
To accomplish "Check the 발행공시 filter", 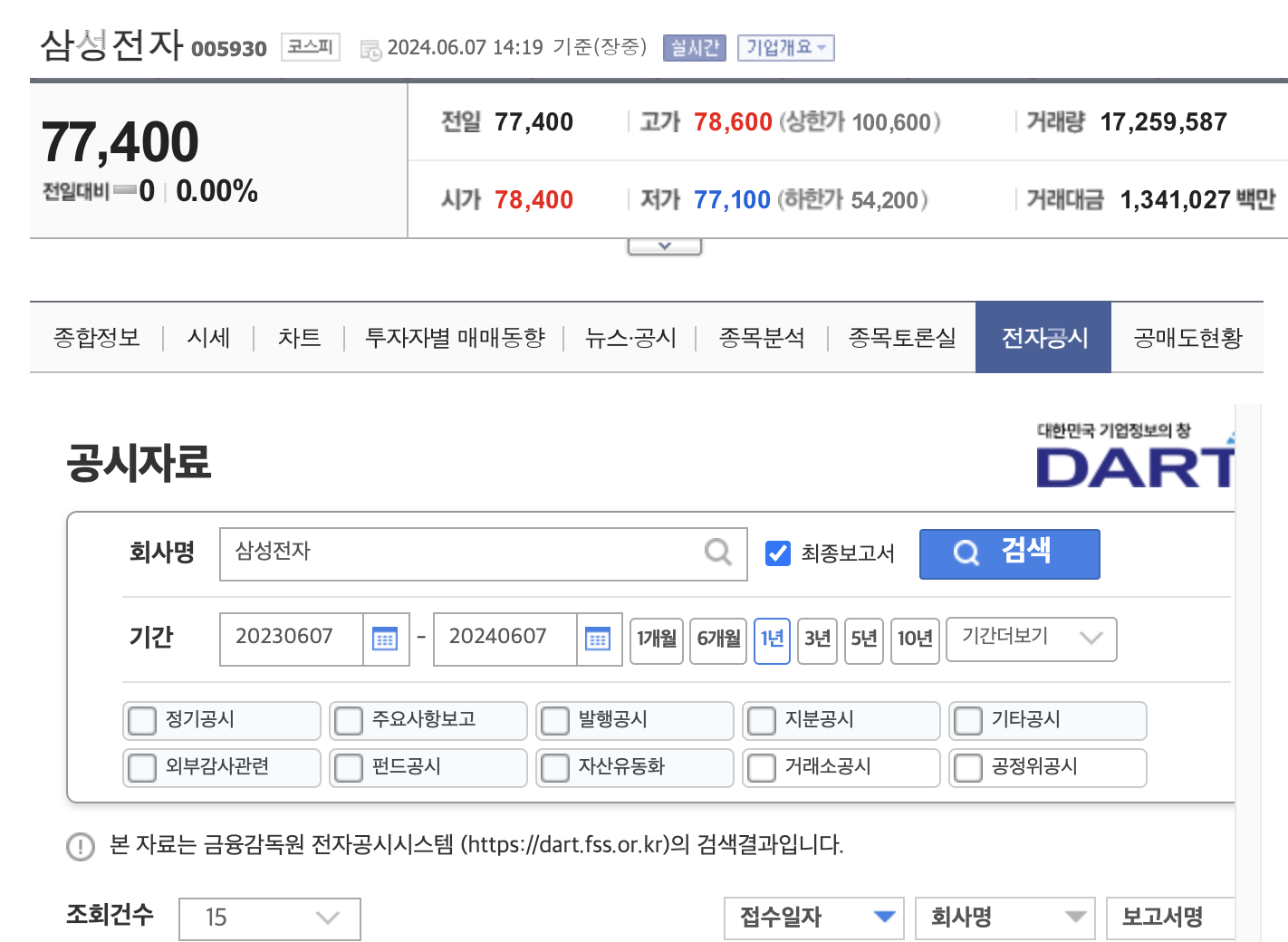I will pyautogui.click(x=555, y=721).
